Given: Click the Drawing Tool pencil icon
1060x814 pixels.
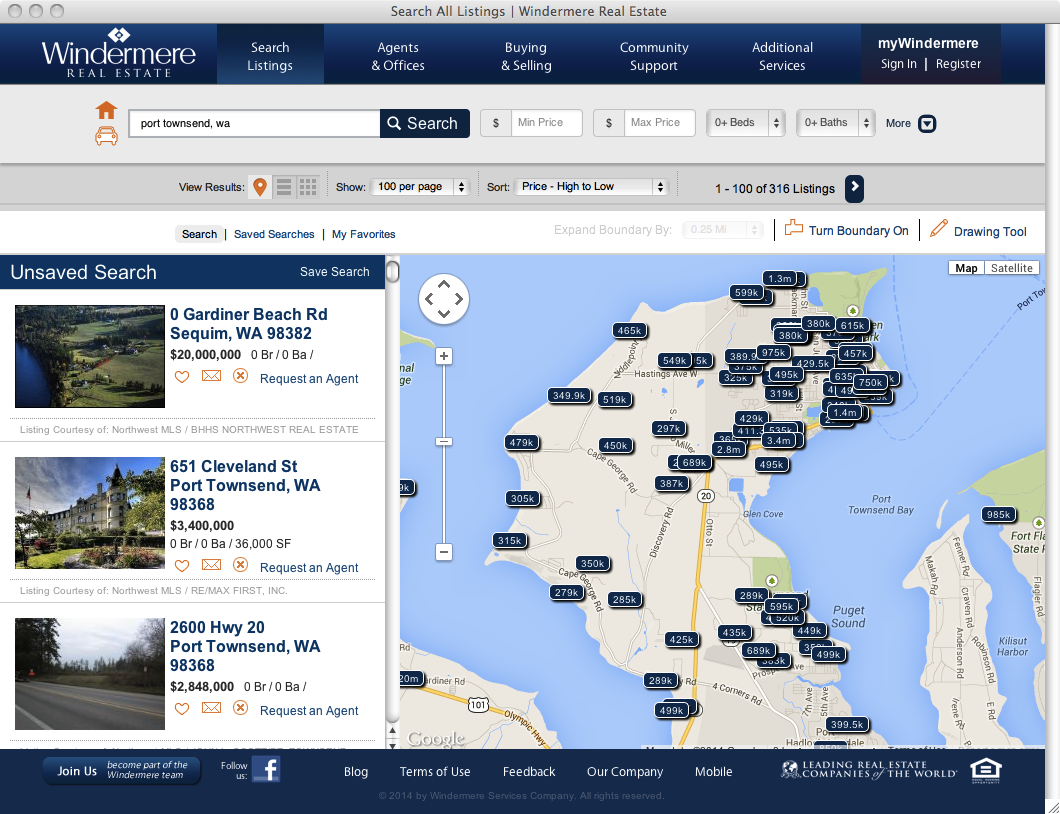Looking at the screenshot, I should pos(938,229).
